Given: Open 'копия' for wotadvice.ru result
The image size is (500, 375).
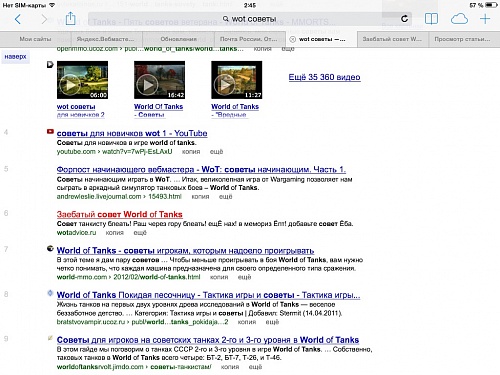Looking at the screenshot, I should coord(114,233).
